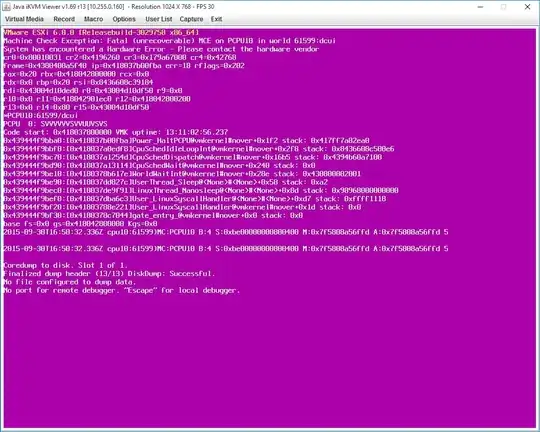Click the Exit menu item
The image size is (540, 432).
coord(216,19)
